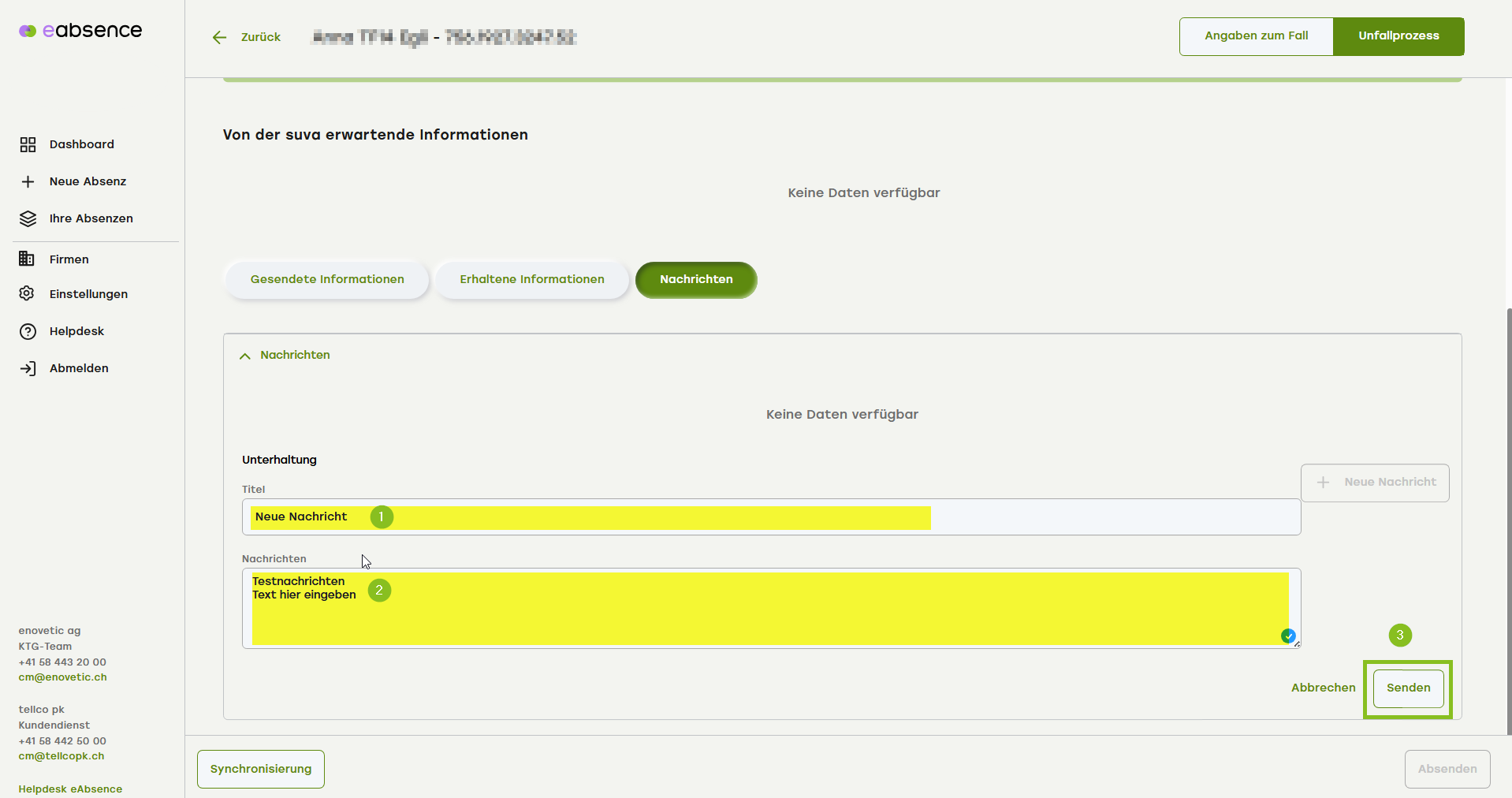Screen dimensions: 1512x798
Task: Click the Helpdesk question mark icon
Action: (28, 331)
